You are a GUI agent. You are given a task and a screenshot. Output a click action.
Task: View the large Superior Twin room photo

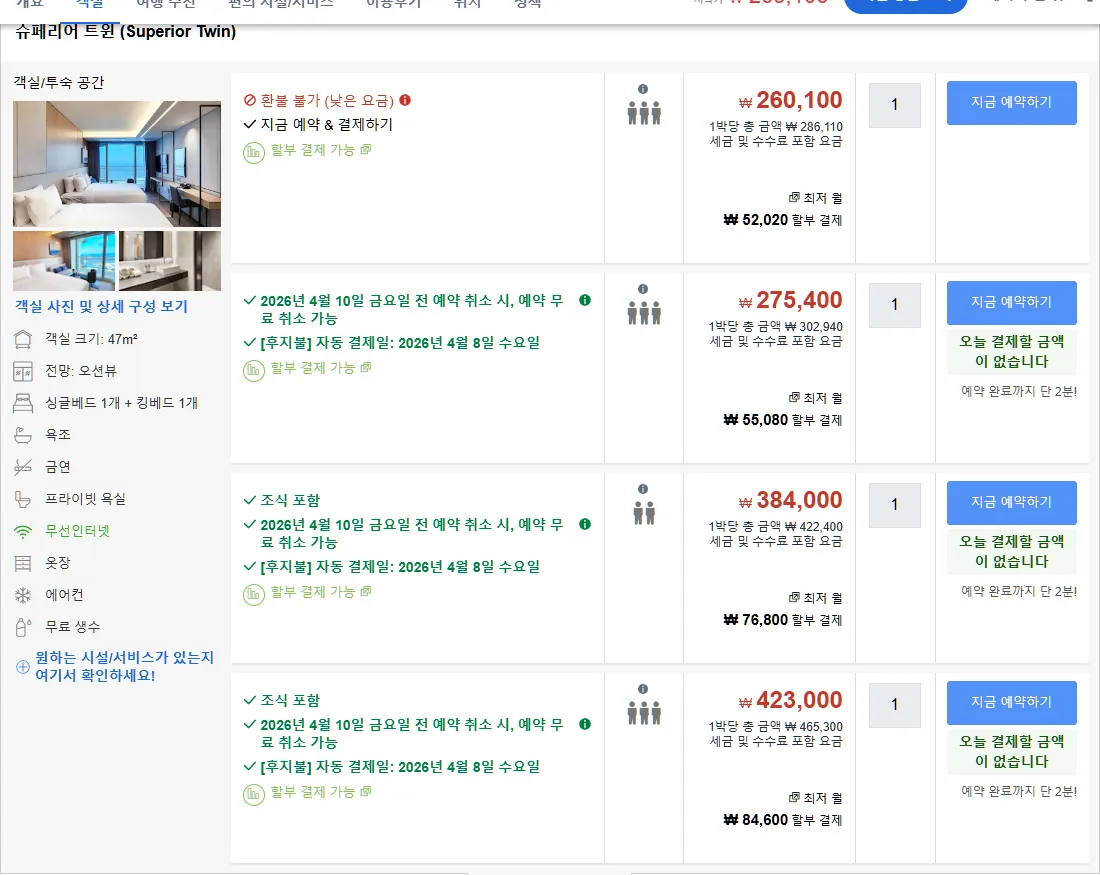(117, 163)
